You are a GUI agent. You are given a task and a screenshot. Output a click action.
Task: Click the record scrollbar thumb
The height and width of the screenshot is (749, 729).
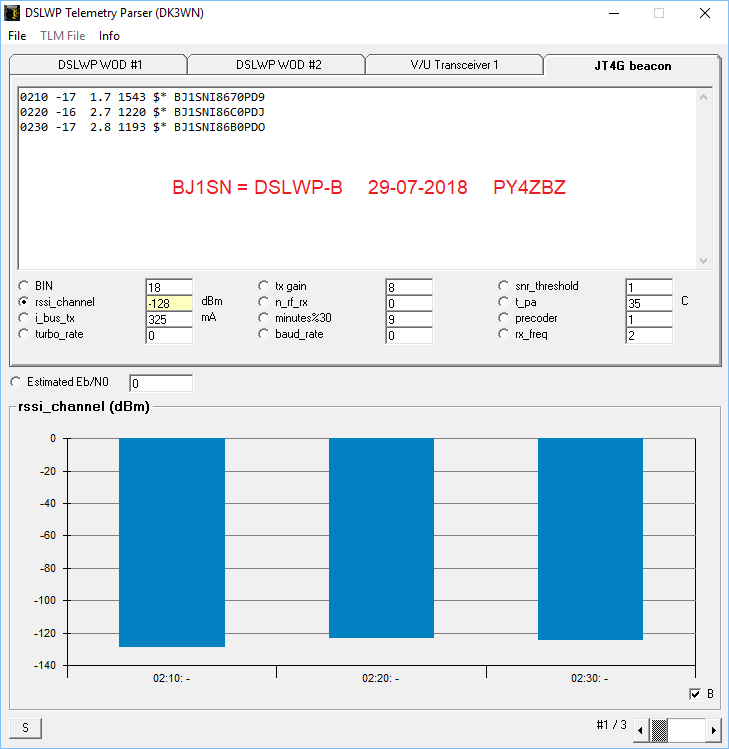[660, 729]
